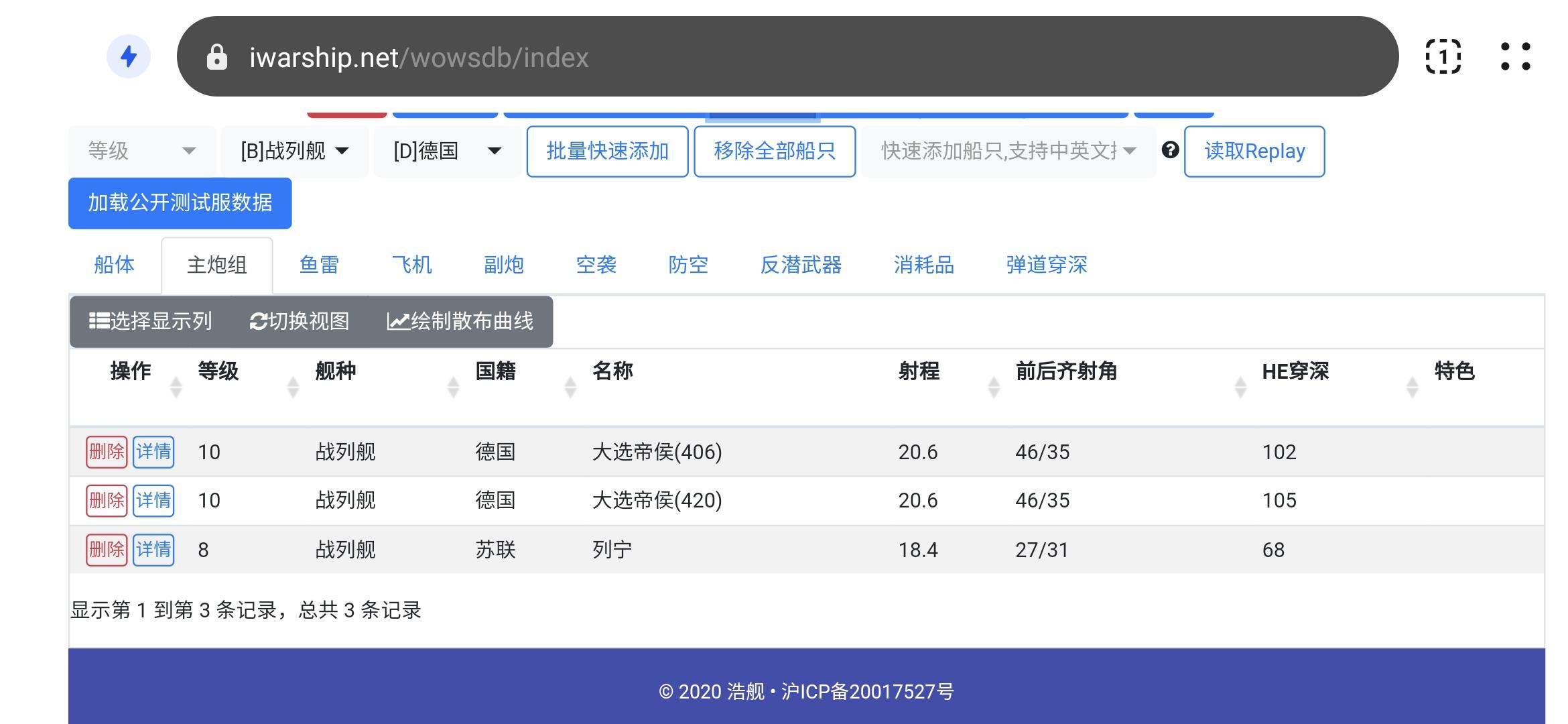The width and height of the screenshot is (1568, 724).
Task: Click 选择显示列 column chooser
Action: [x=151, y=322]
